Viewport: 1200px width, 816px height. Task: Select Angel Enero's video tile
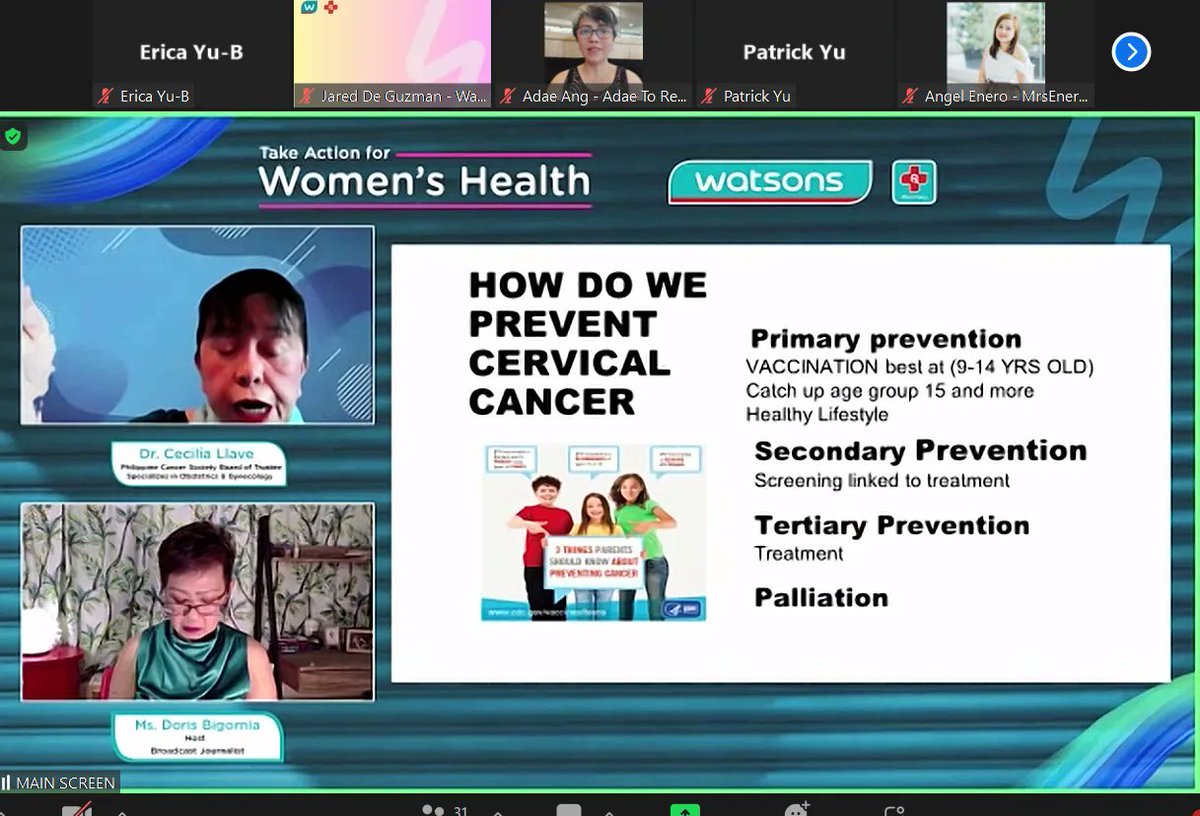[995, 54]
